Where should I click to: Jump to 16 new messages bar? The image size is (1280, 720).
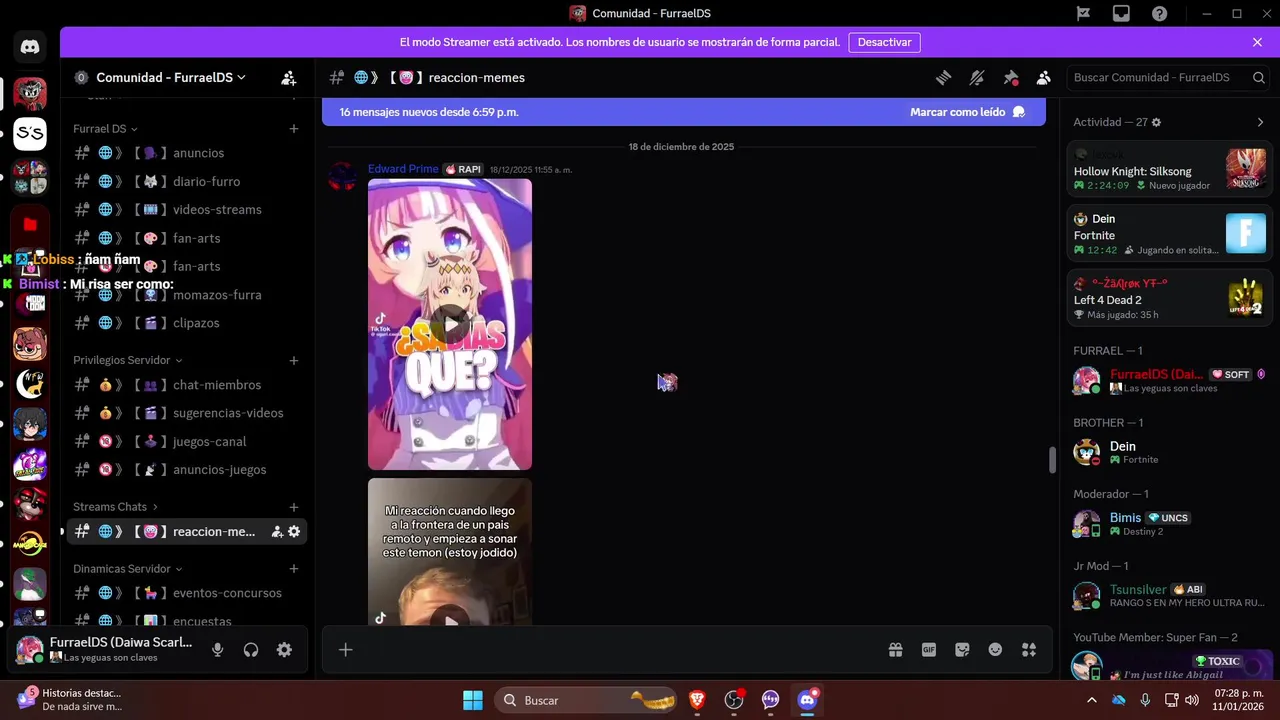pyautogui.click(x=684, y=112)
